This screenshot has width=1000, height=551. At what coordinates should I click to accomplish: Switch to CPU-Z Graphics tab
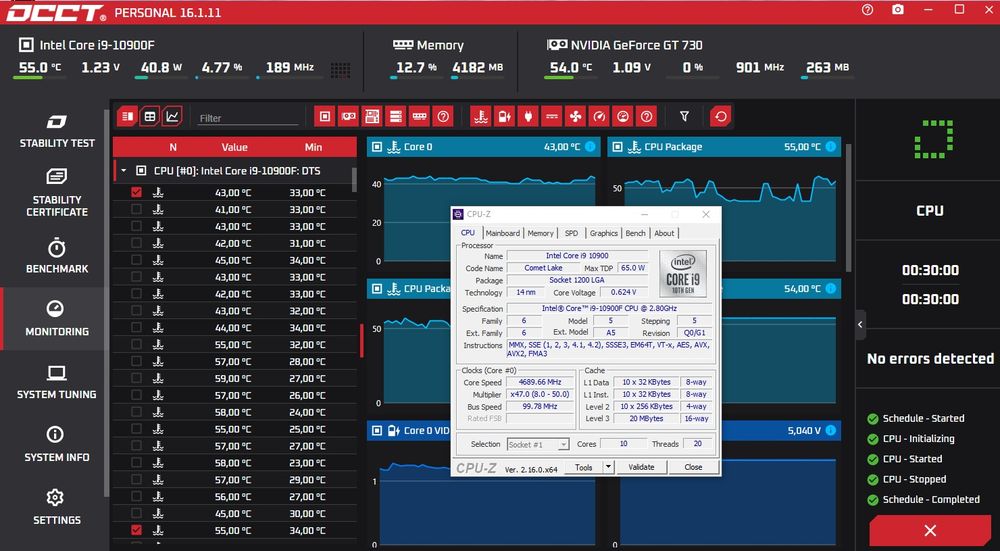pos(603,233)
